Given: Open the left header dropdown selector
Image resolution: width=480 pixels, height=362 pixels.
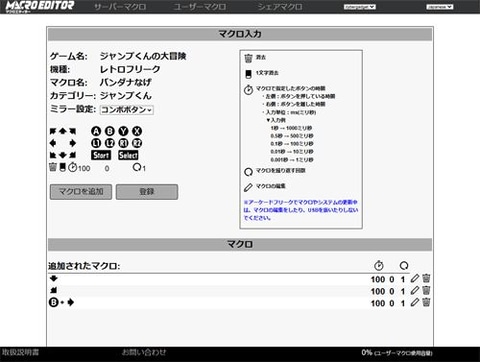Looking at the screenshot, I should pyautogui.click(x=360, y=7).
